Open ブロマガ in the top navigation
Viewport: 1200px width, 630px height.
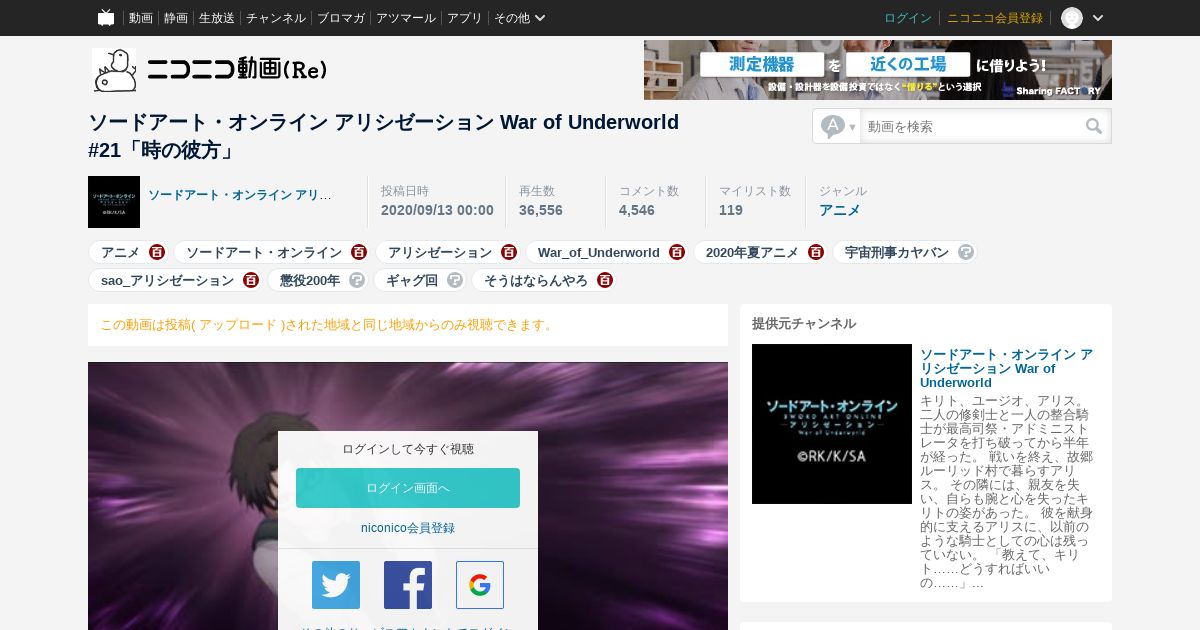341,18
